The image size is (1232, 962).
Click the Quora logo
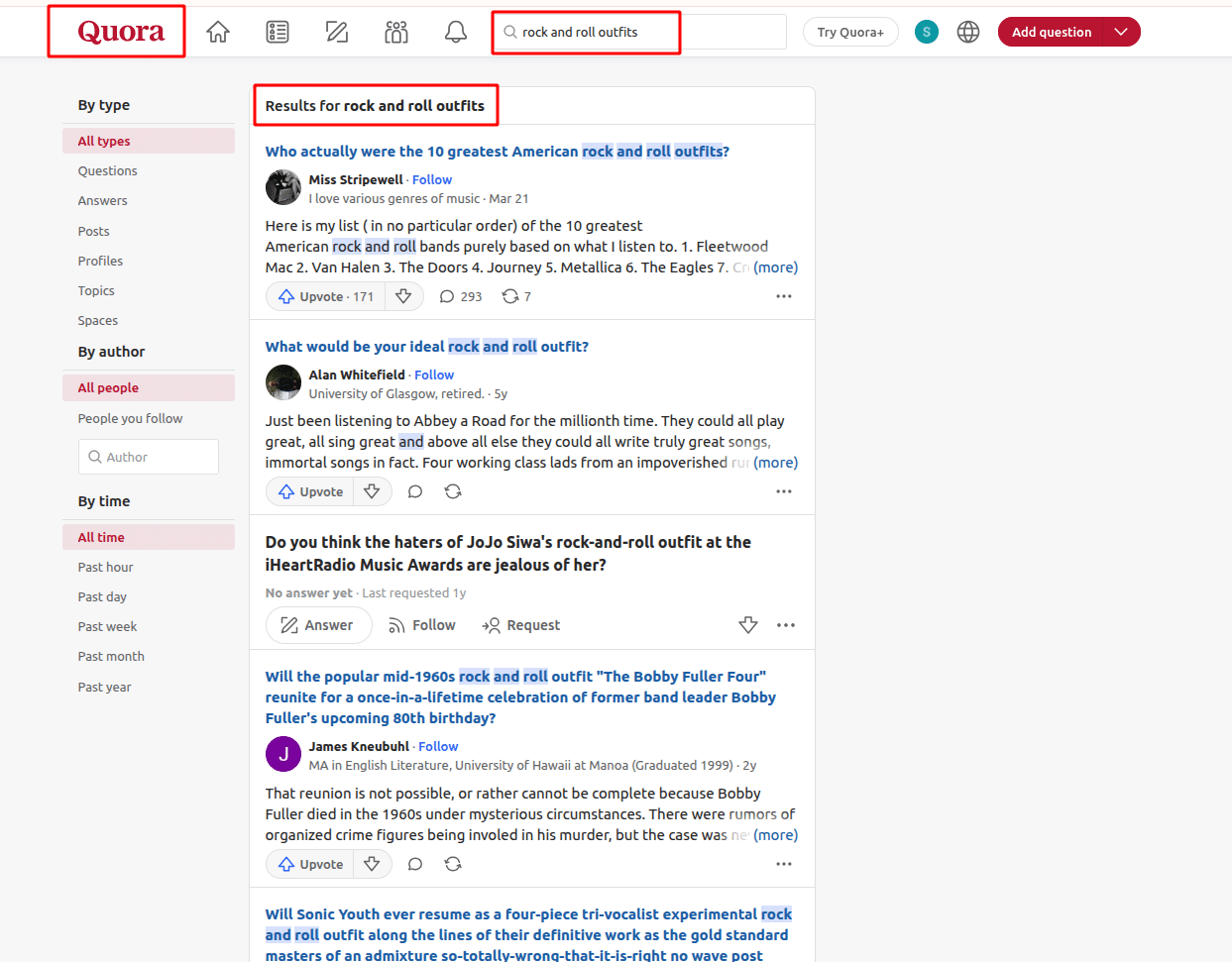[x=121, y=32]
